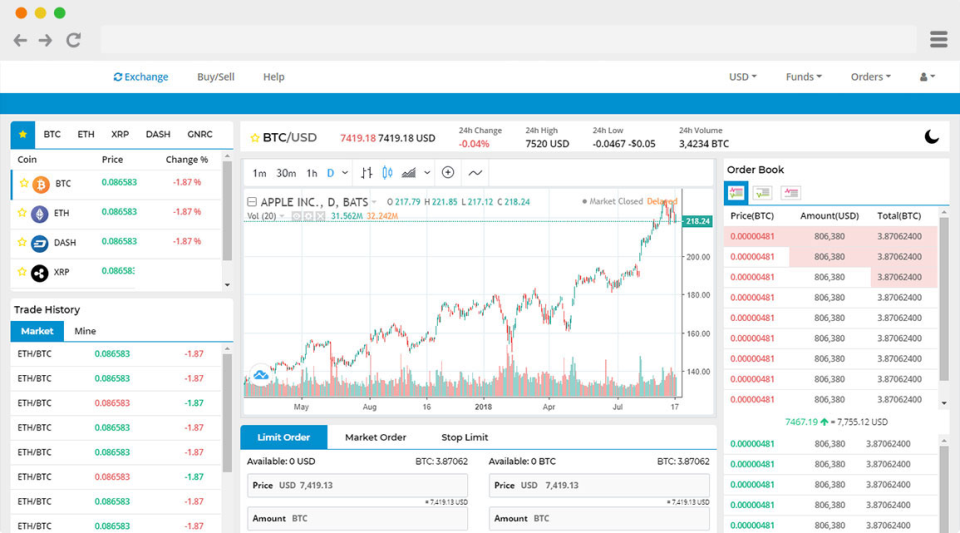Toggle favorite star for the BTC row
The height and width of the screenshot is (533, 960).
pyautogui.click(x=23, y=183)
